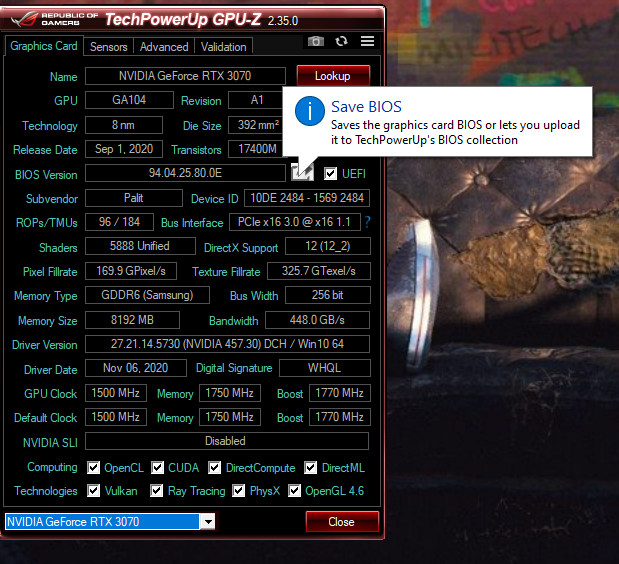
Task: Click the Lookup button
Action: coord(333,76)
